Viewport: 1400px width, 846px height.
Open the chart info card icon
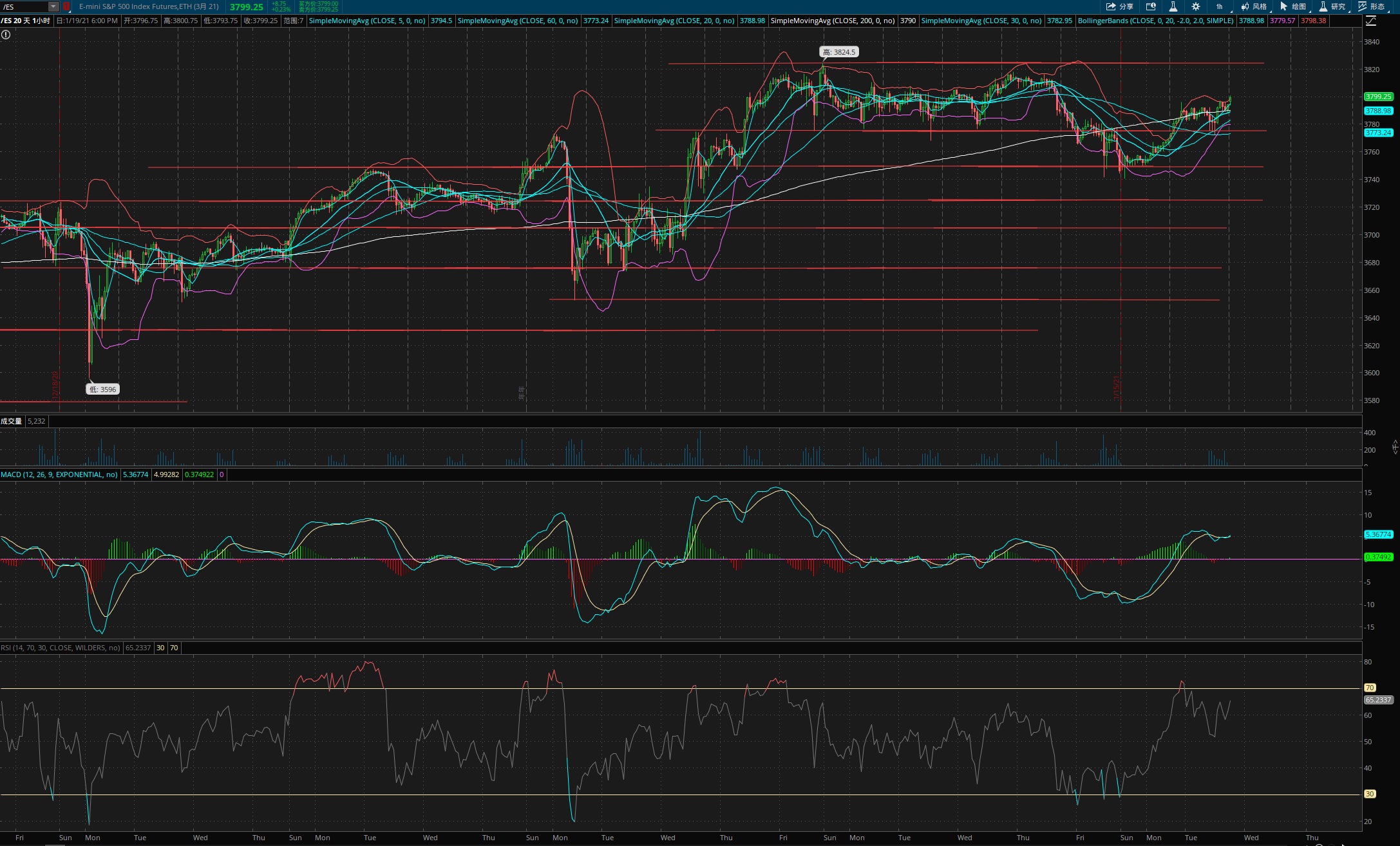tap(1151, 6)
